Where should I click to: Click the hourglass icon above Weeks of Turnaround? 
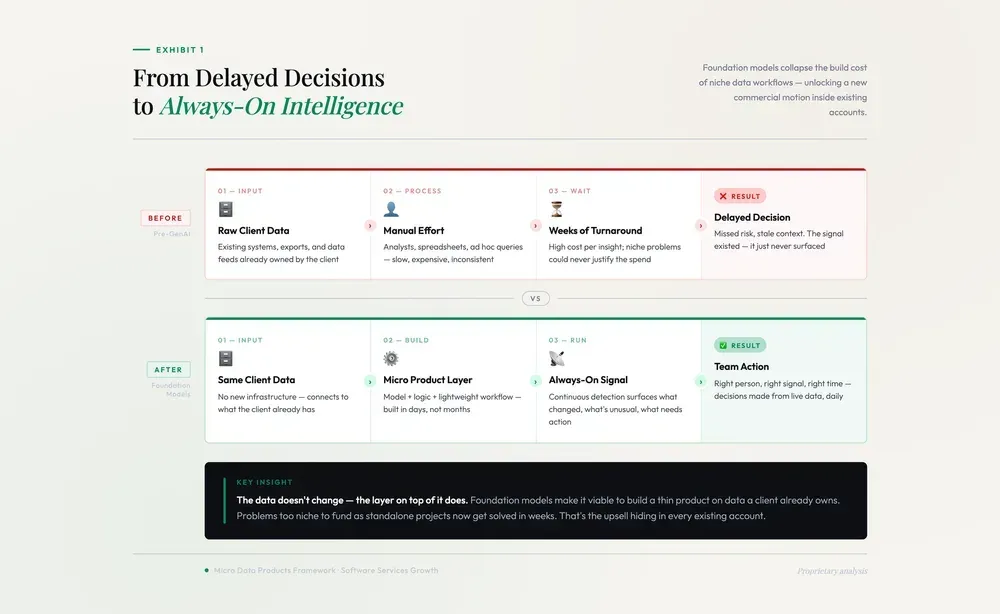(x=557, y=209)
